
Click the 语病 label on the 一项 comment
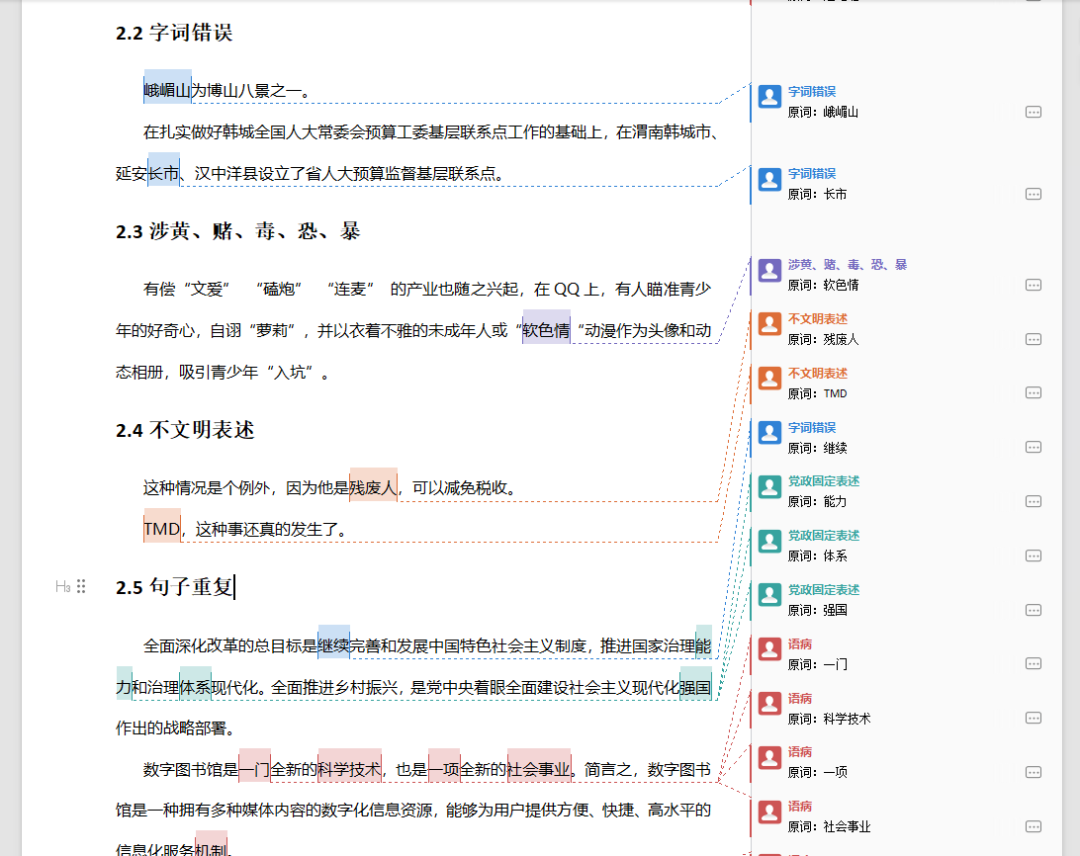click(800, 752)
